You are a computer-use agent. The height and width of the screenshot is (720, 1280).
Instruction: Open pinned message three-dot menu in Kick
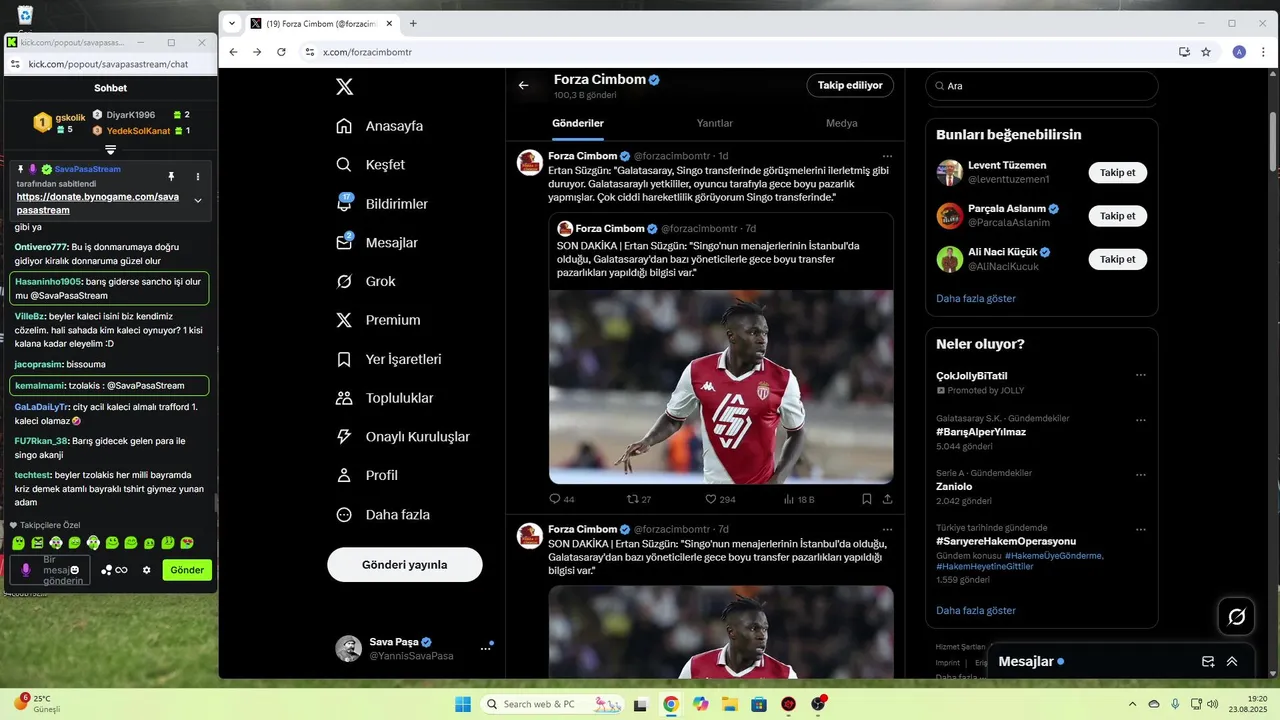198,177
